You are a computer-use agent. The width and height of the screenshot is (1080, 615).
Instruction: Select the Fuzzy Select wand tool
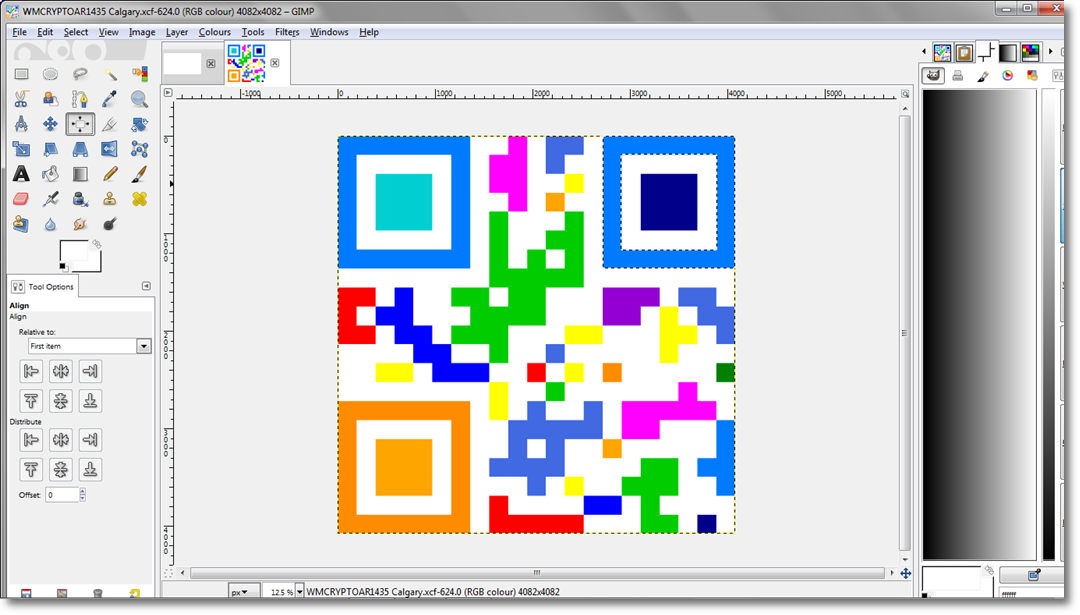click(110, 74)
